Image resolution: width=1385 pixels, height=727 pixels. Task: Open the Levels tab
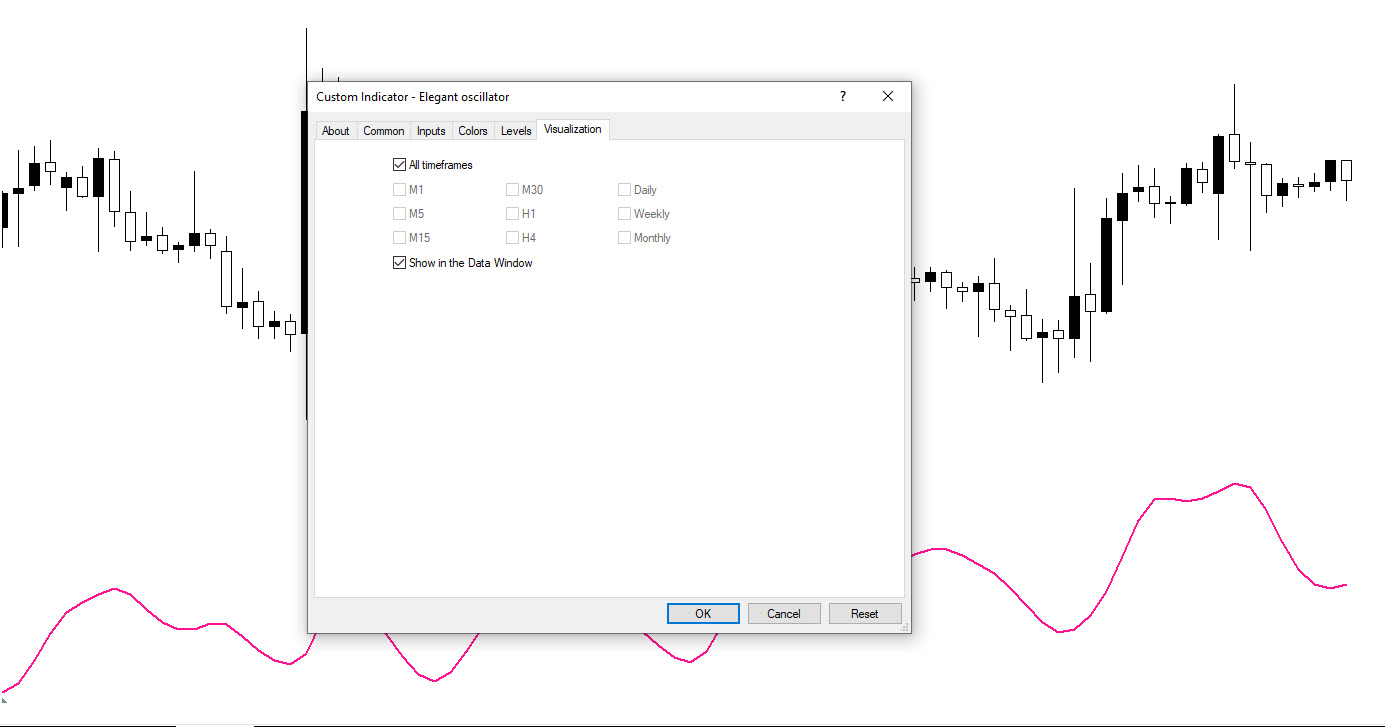click(516, 131)
